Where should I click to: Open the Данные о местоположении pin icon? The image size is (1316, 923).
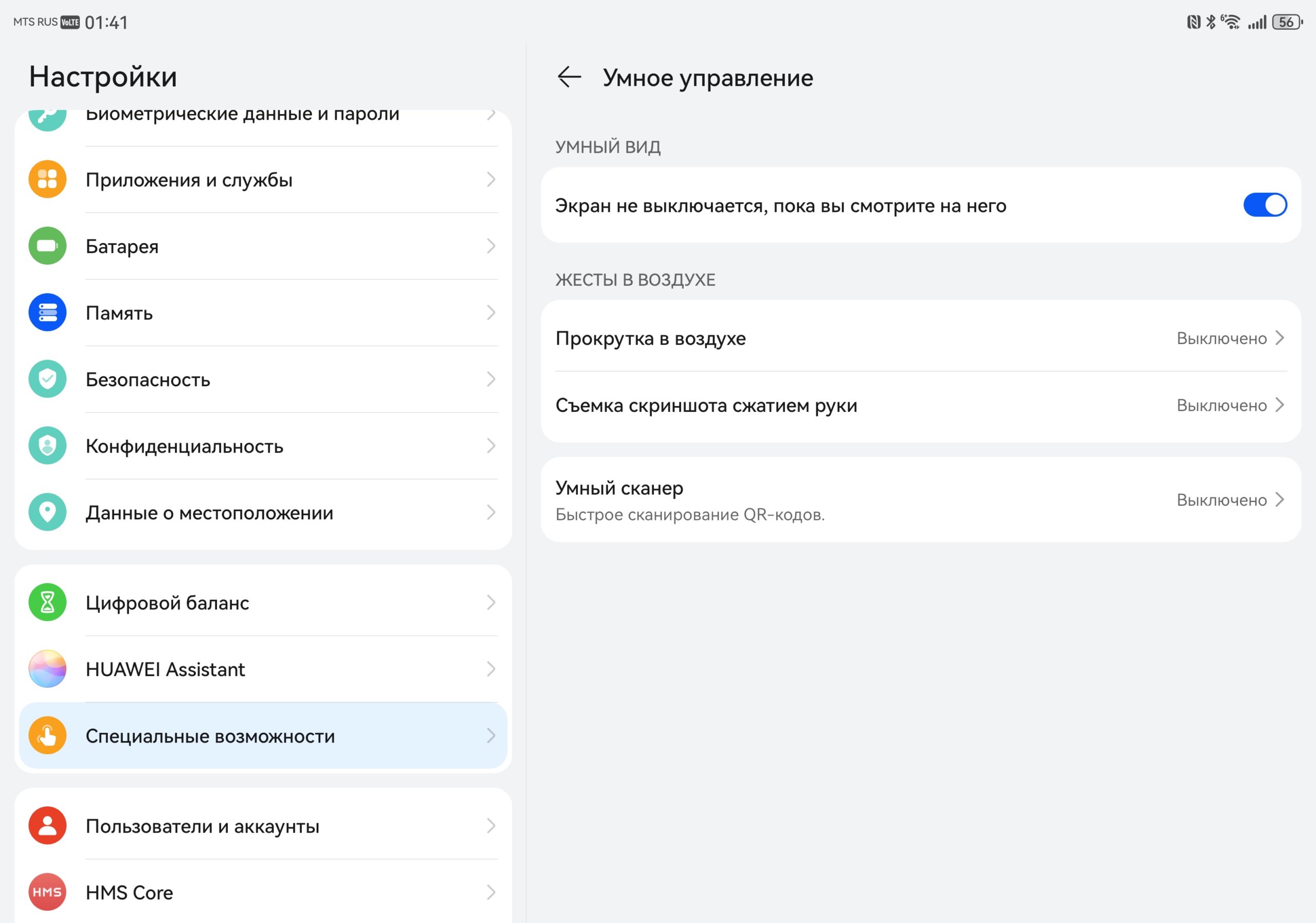click(x=48, y=512)
